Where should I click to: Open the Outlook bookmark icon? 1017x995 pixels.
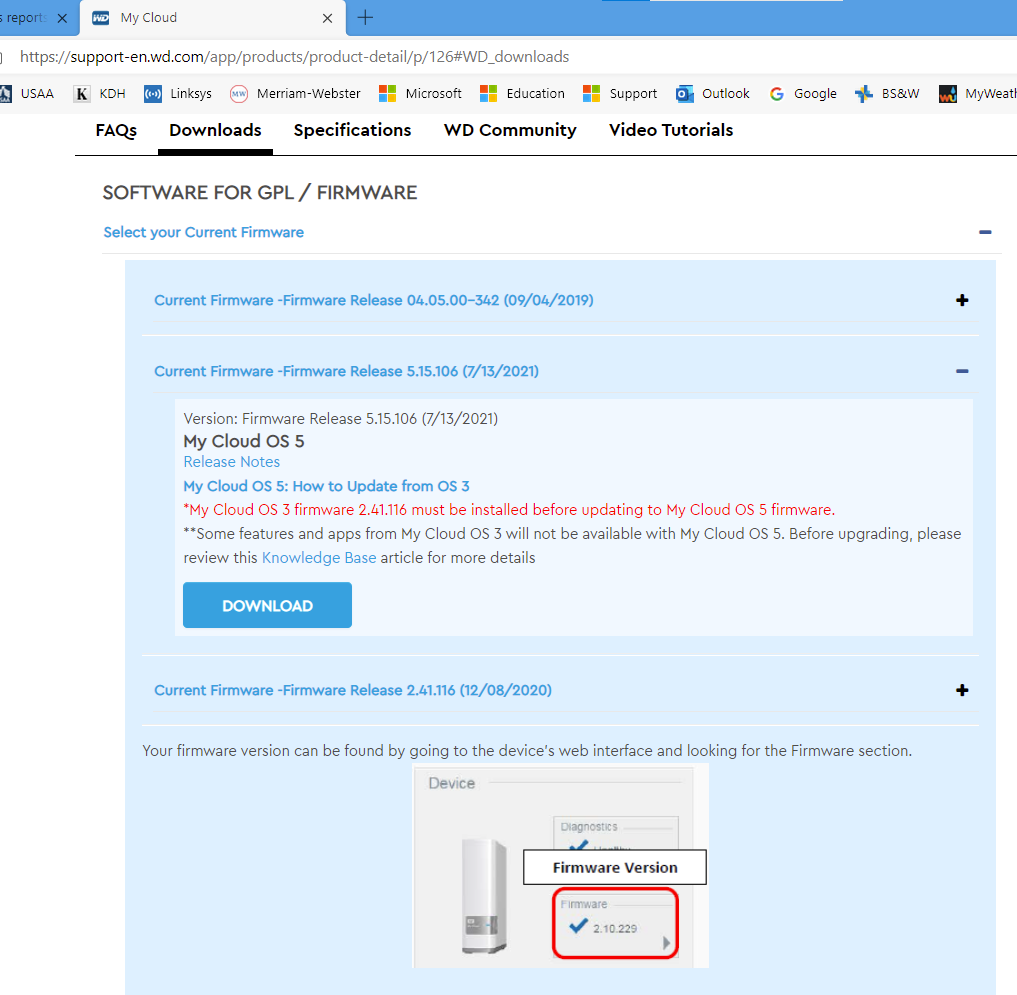pos(684,94)
